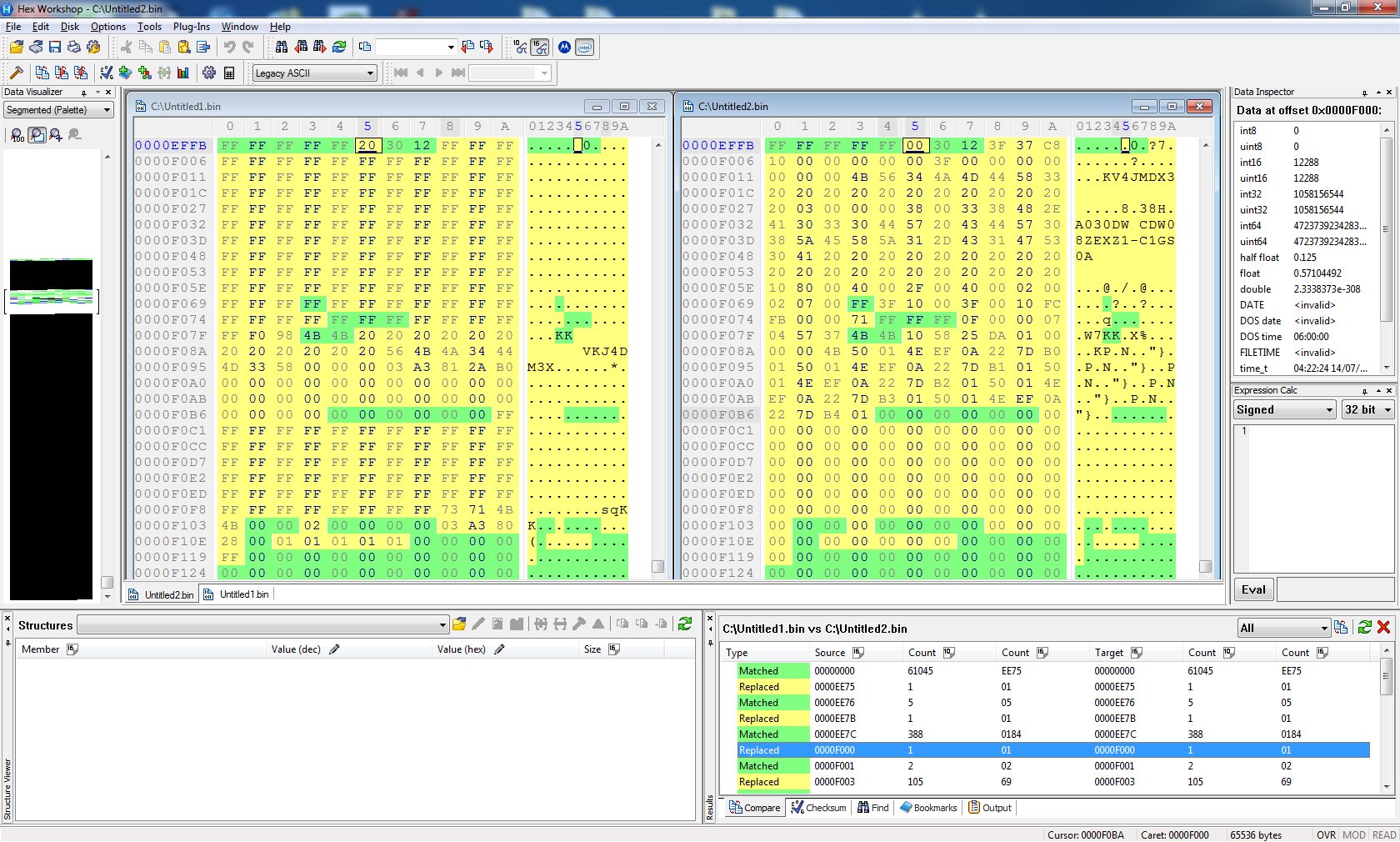Open the Find binoculars icon in toolbar

click(x=282, y=48)
